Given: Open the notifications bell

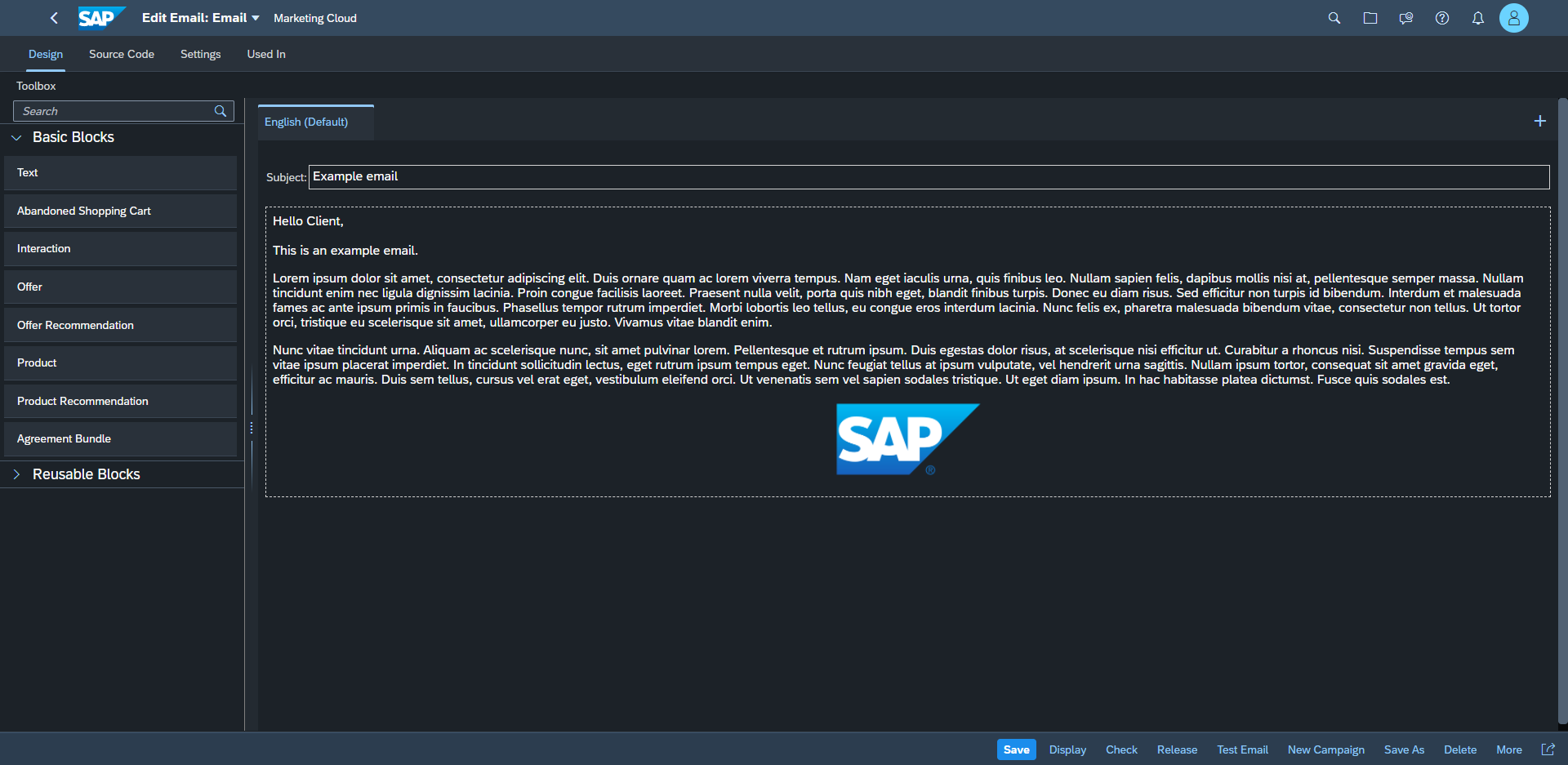Looking at the screenshot, I should click(1478, 18).
